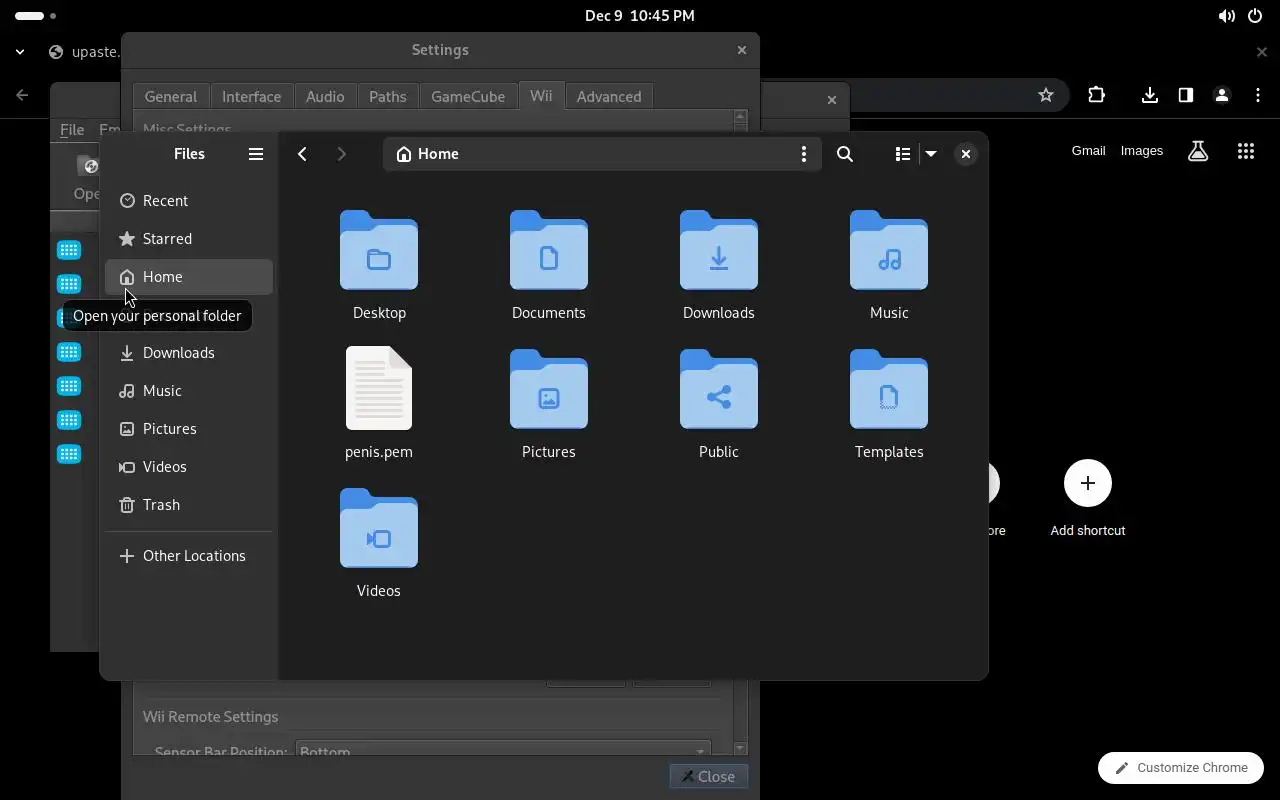Toggle Chrome side panel
The height and width of the screenshot is (800, 1280).
click(x=1186, y=95)
